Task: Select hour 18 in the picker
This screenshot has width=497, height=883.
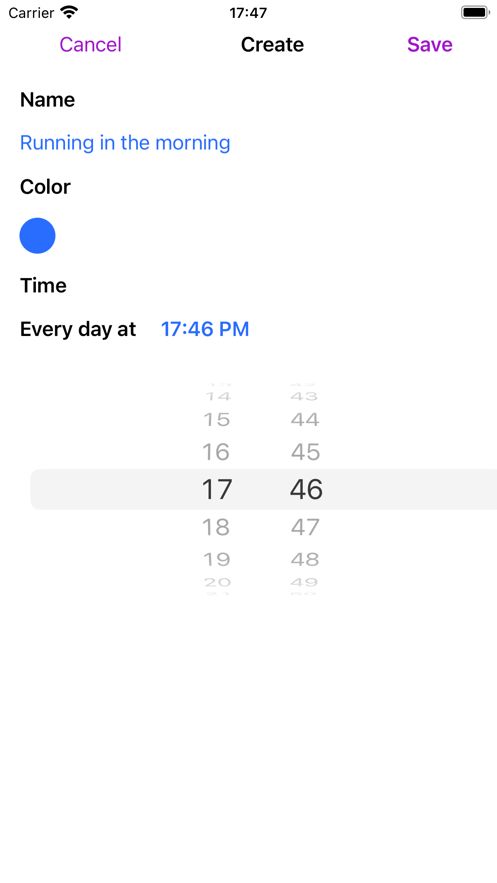Action: point(216,527)
